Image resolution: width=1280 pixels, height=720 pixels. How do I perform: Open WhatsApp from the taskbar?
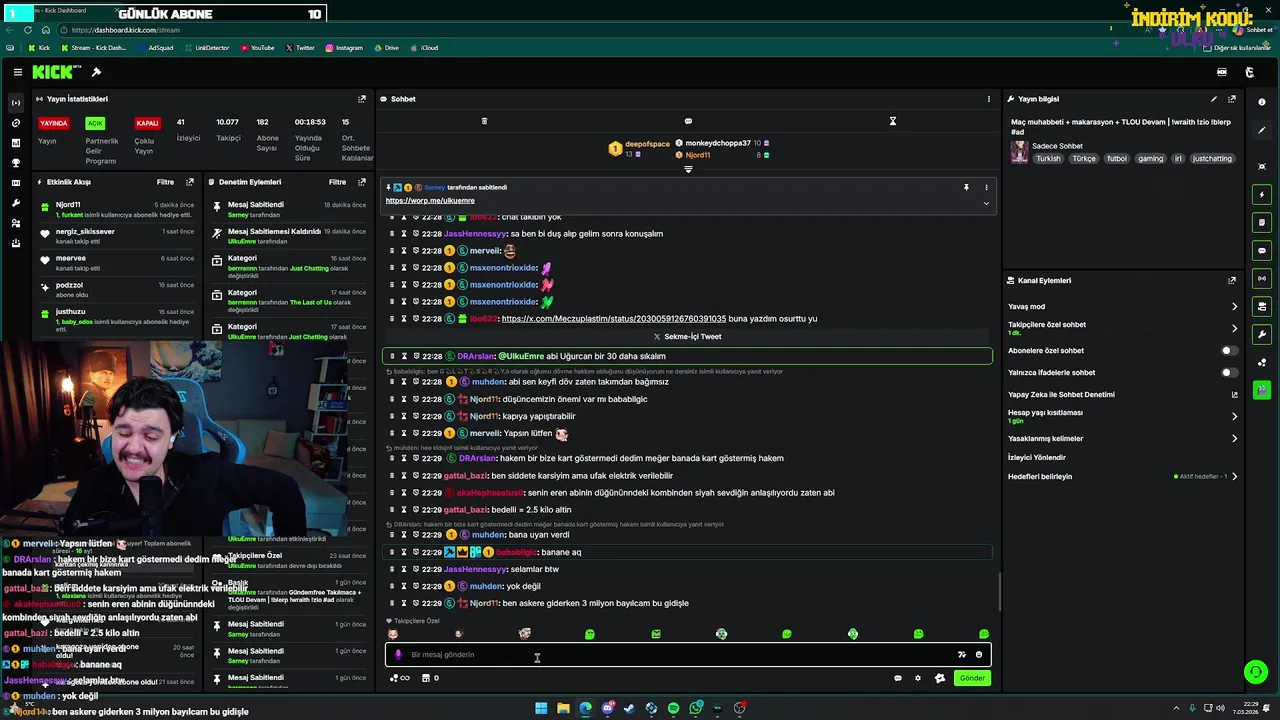coord(695,708)
